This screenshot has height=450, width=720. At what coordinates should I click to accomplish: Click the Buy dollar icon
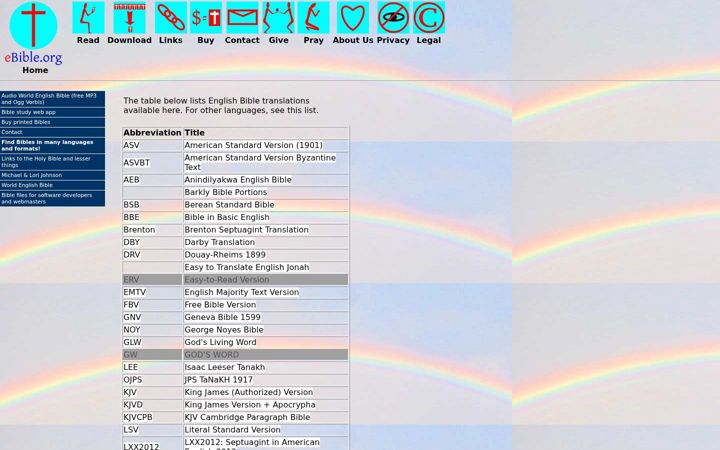point(206,17)
